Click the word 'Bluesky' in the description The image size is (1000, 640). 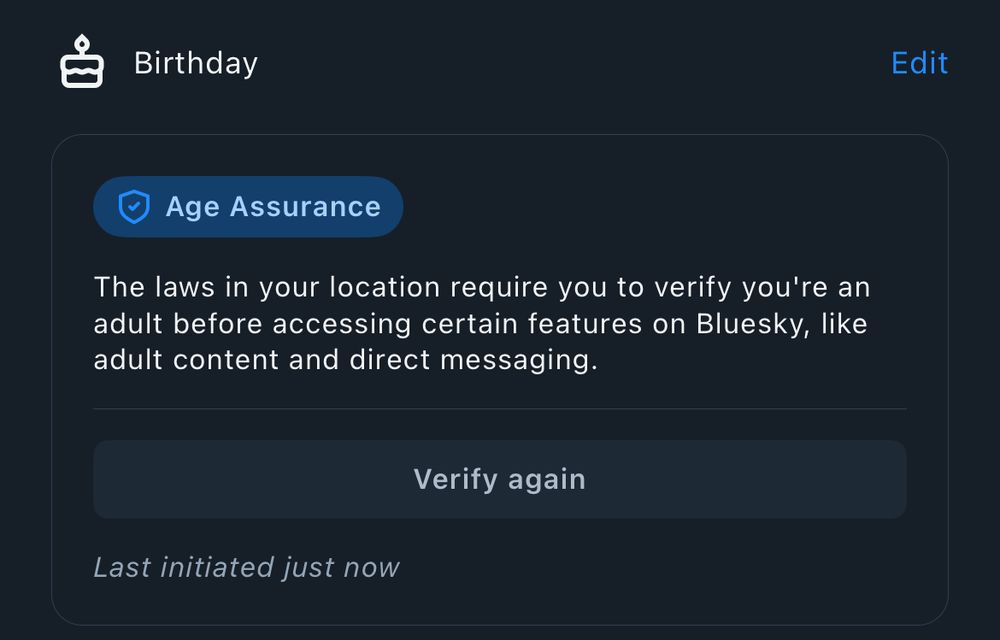pos(753,323)
